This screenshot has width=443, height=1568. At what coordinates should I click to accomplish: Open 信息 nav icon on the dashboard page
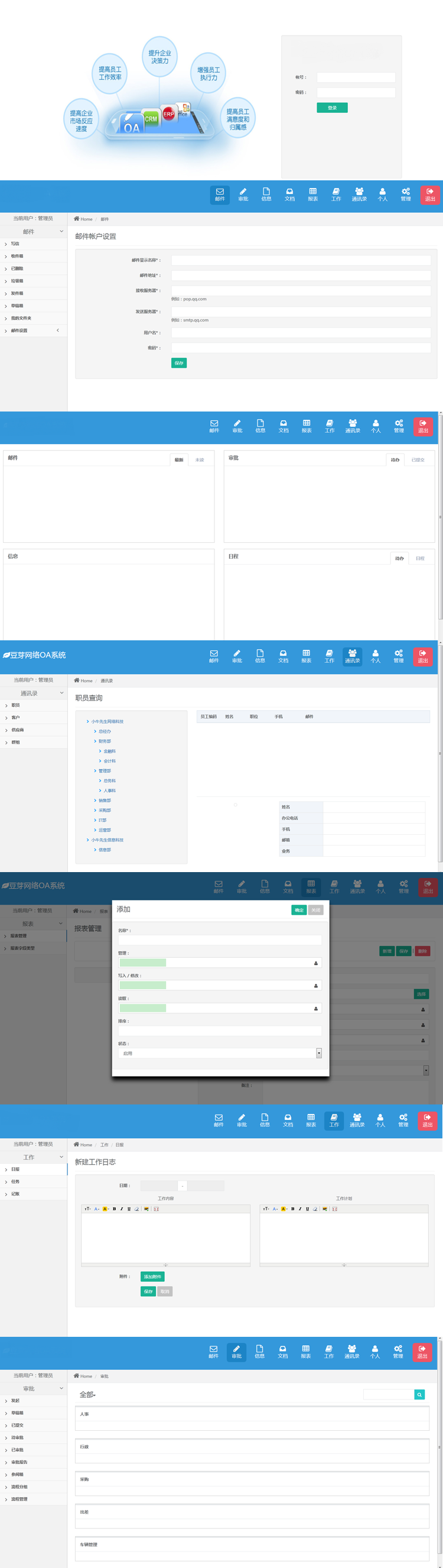(x=260, y=426)
